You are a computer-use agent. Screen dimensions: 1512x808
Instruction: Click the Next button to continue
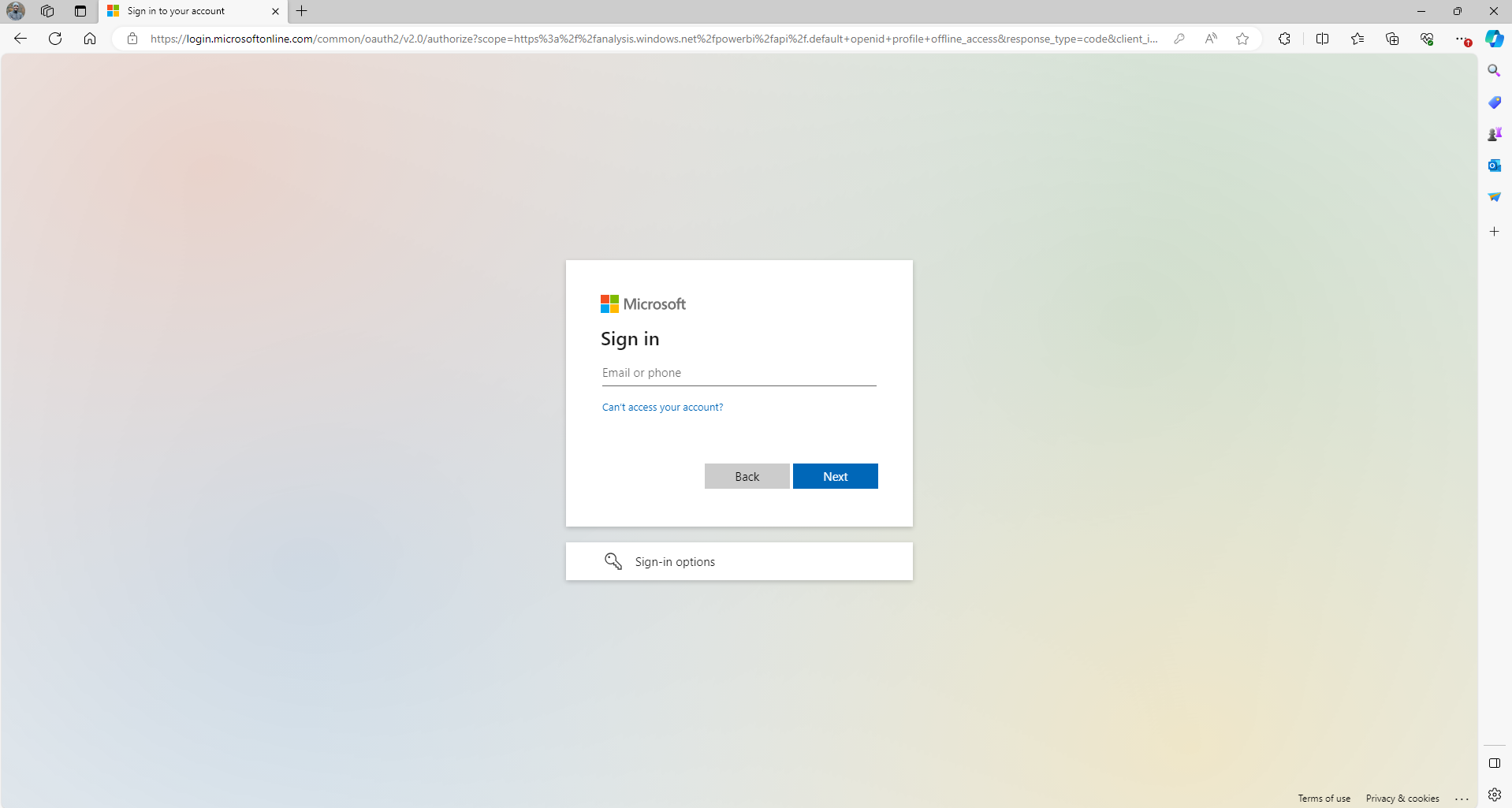[835, 476]
